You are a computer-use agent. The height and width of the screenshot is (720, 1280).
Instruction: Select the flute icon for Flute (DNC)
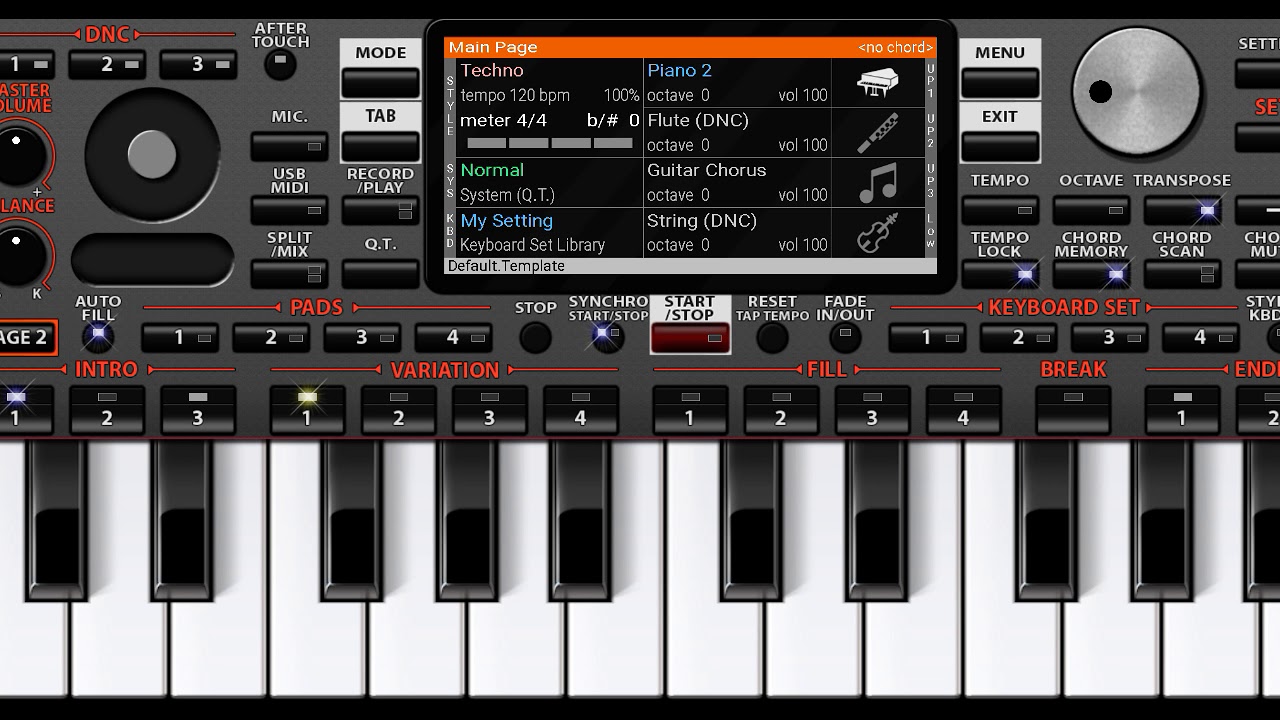coord(878,132)
